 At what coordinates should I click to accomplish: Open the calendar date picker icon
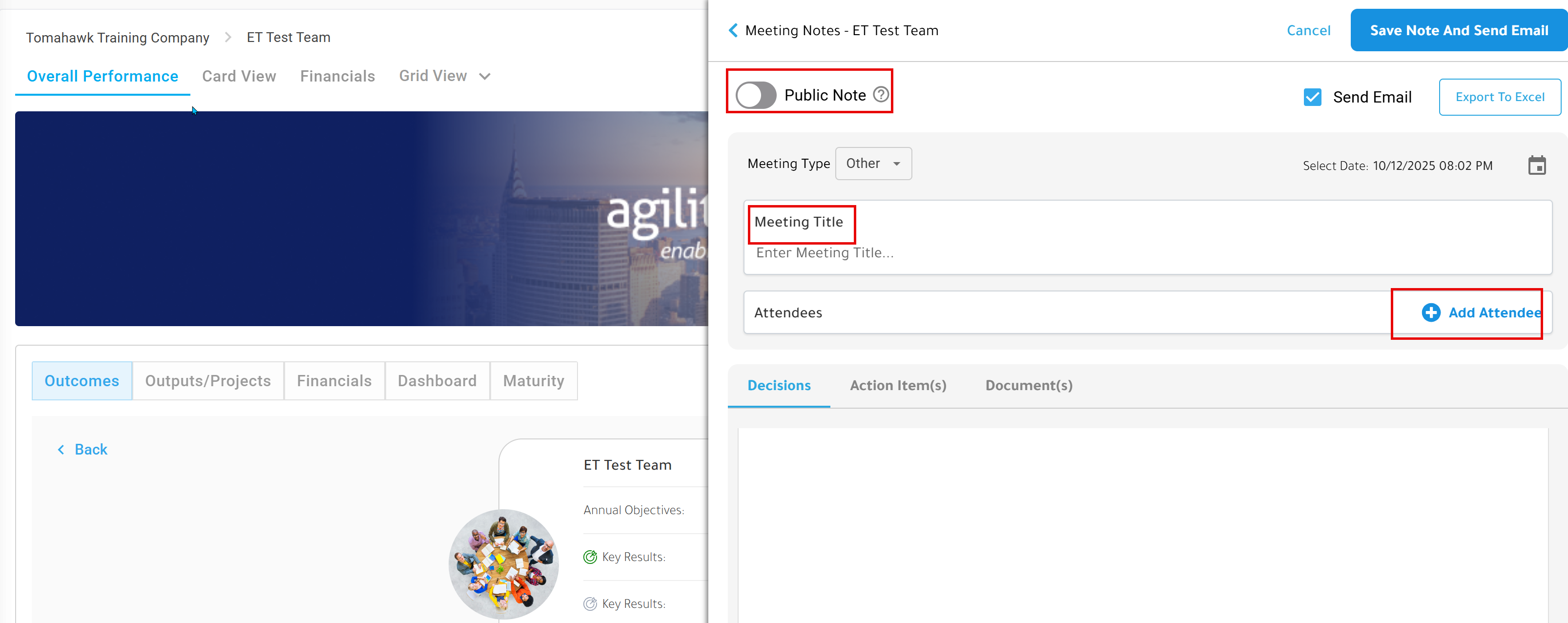[1536, 165]
